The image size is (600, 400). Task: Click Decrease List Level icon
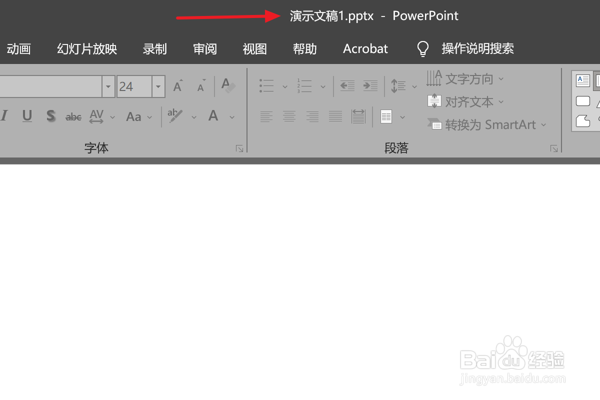click(347, 86)
